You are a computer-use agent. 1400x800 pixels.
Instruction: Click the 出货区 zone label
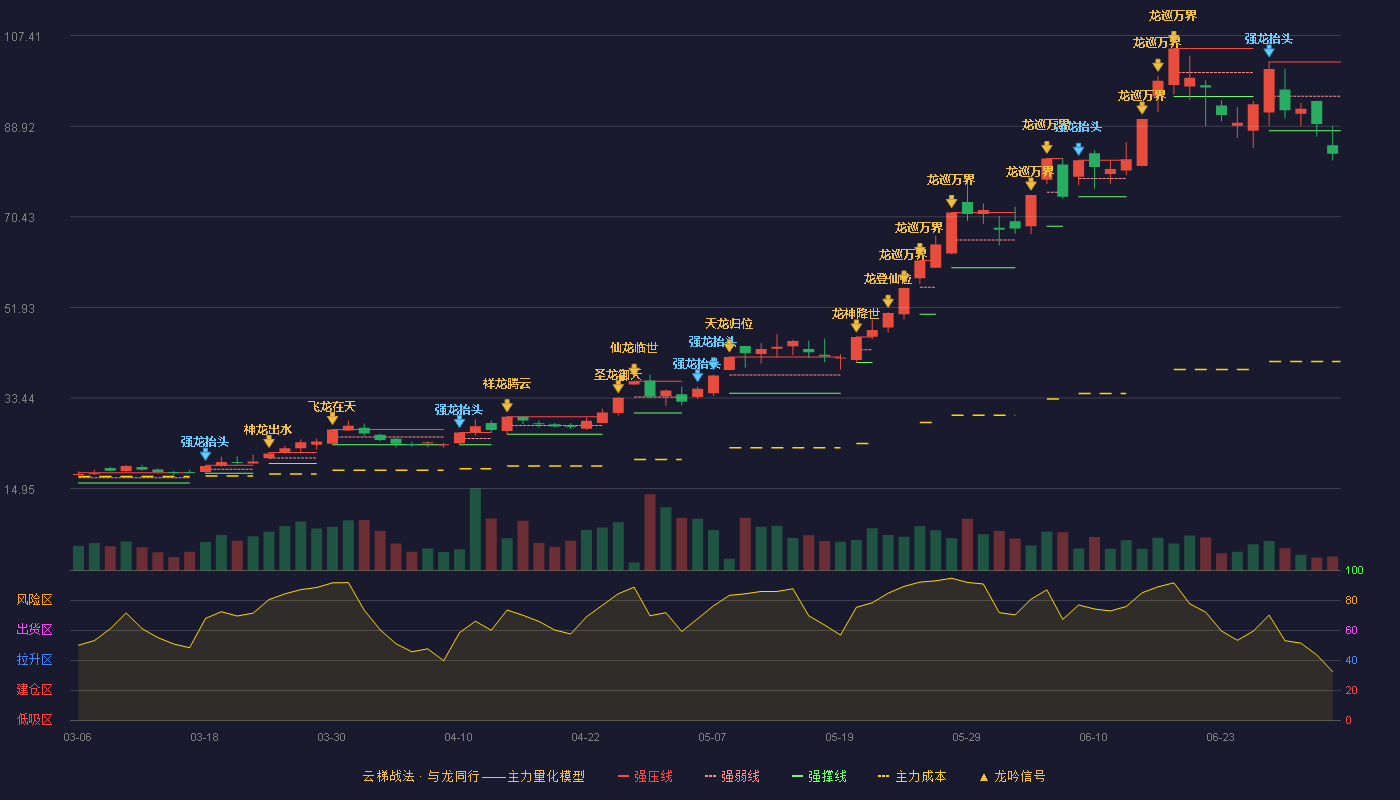click(x=34, y=630)
